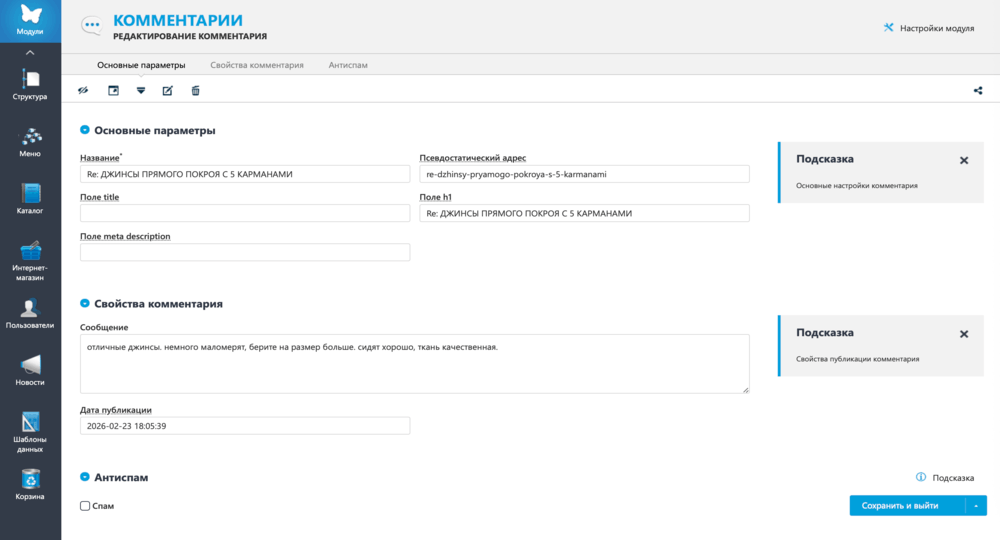Open dropdown arrow next to Сохранить и выйти
The height and width of the screenshot is (540, 1000).
(977, 506)
